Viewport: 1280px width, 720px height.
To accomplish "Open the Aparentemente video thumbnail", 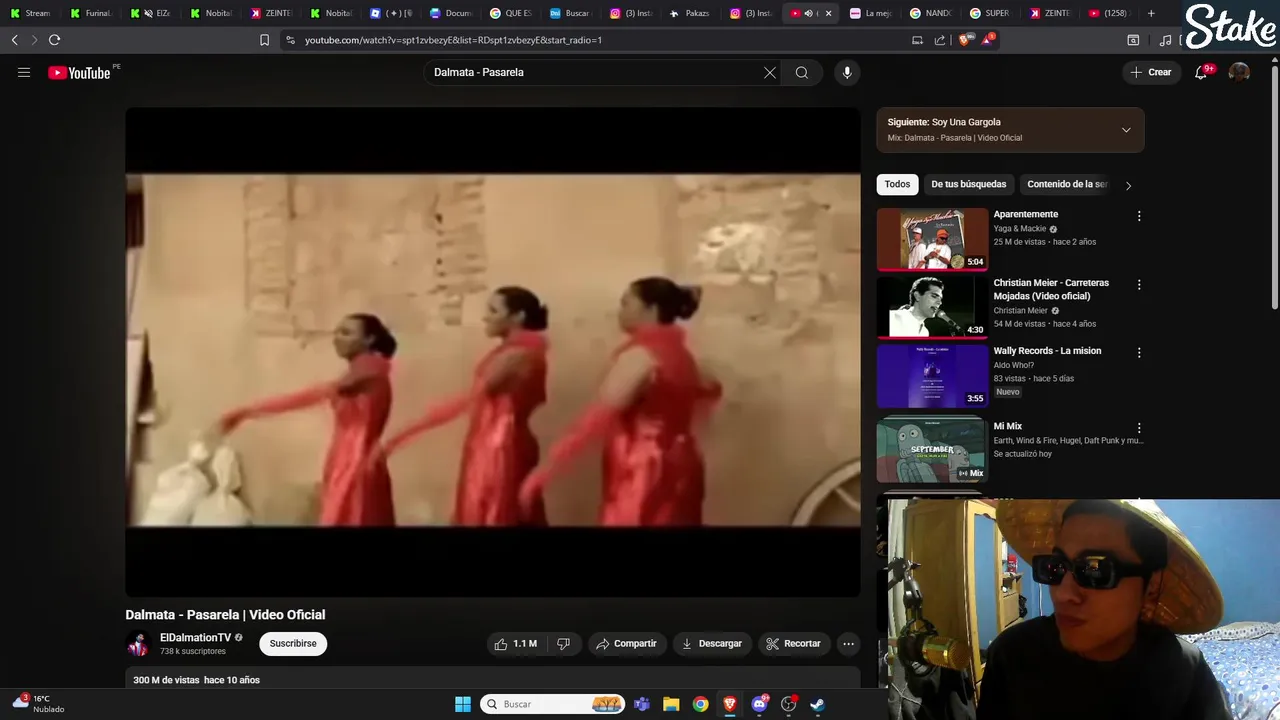I will (x=932, y=239).
